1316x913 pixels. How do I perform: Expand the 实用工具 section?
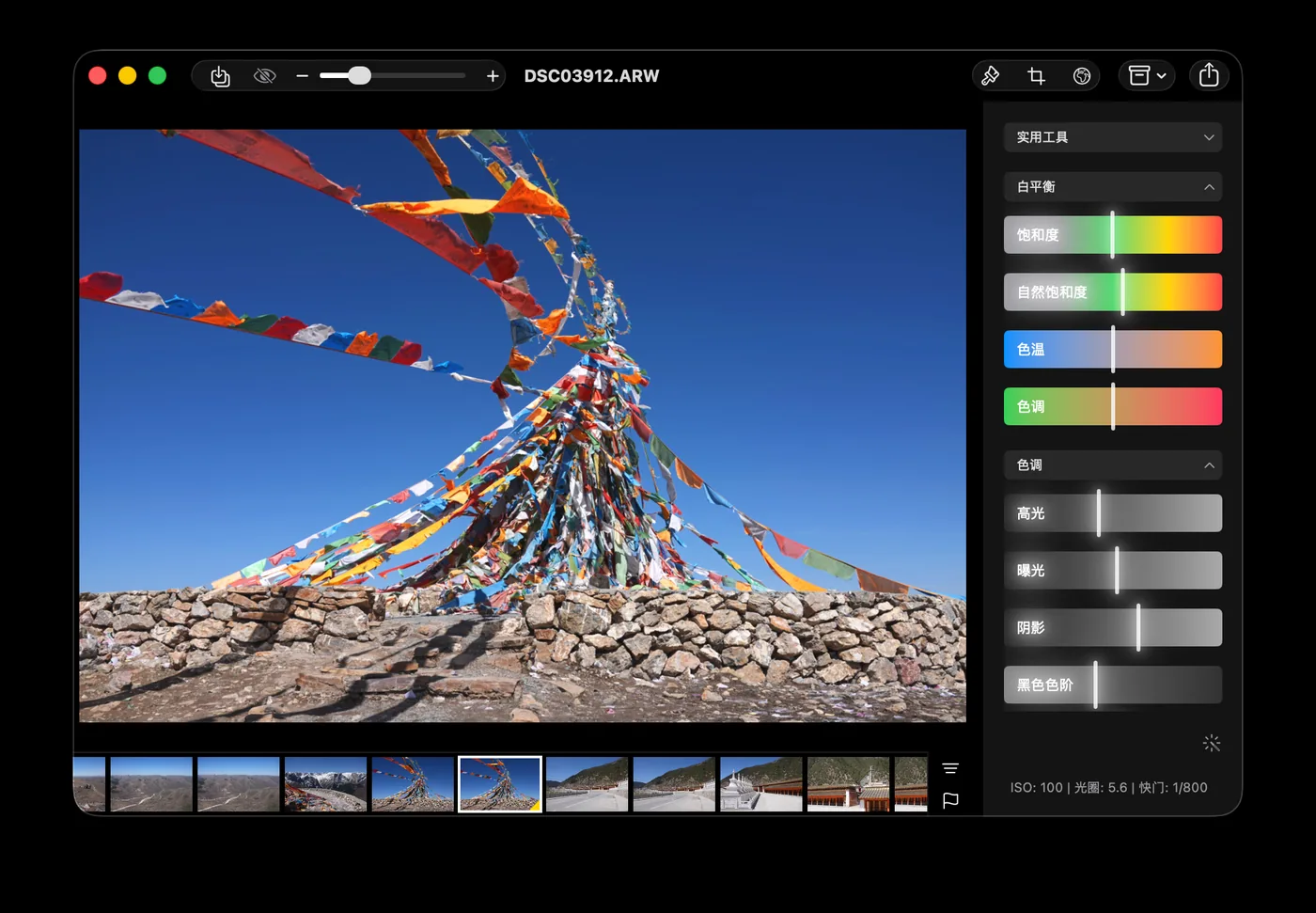tap(1113, 137)
